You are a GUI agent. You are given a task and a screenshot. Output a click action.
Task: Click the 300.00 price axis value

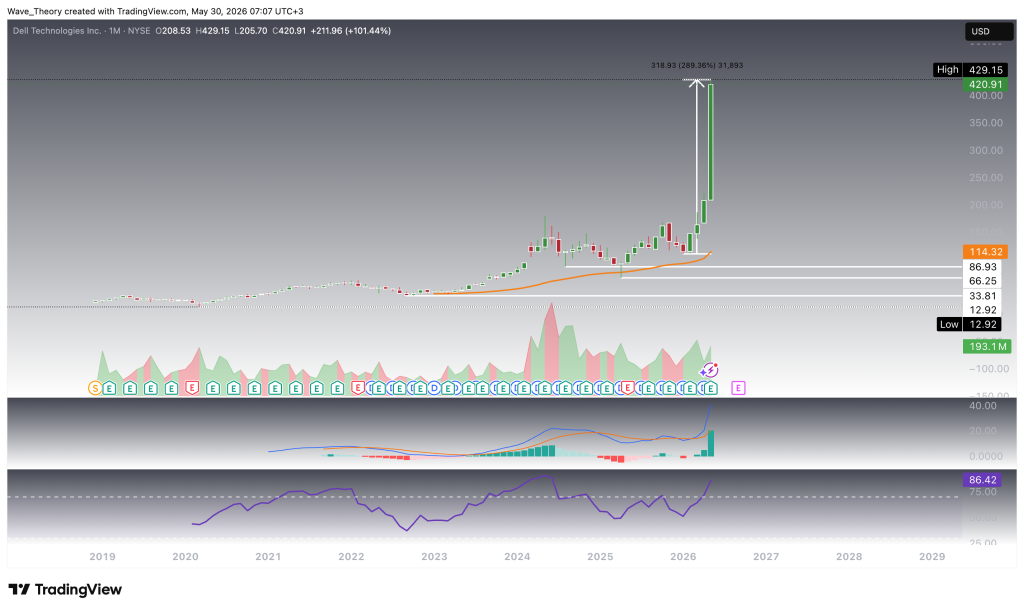tap(986, 150)
